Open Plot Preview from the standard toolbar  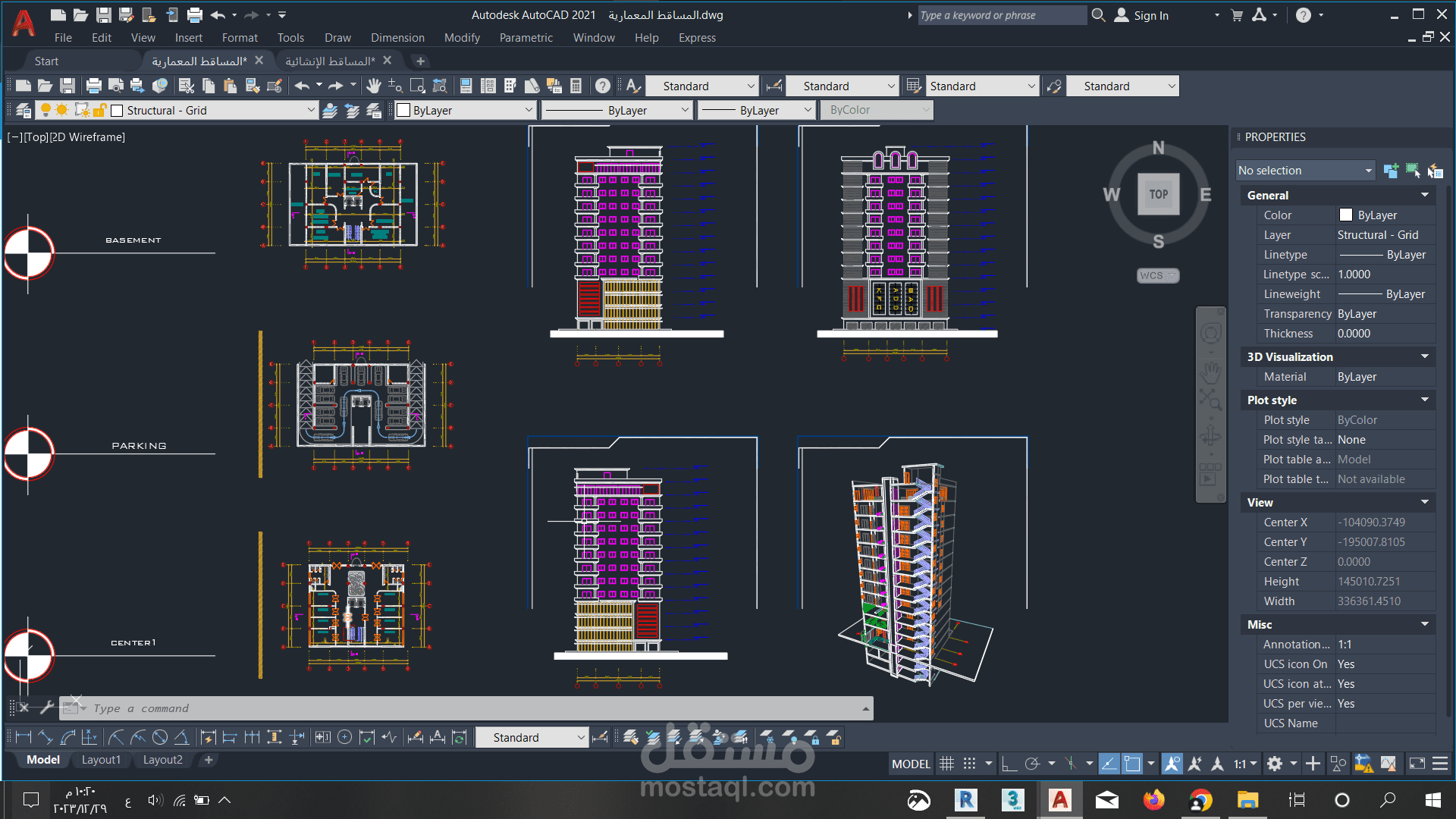(116, 86)
